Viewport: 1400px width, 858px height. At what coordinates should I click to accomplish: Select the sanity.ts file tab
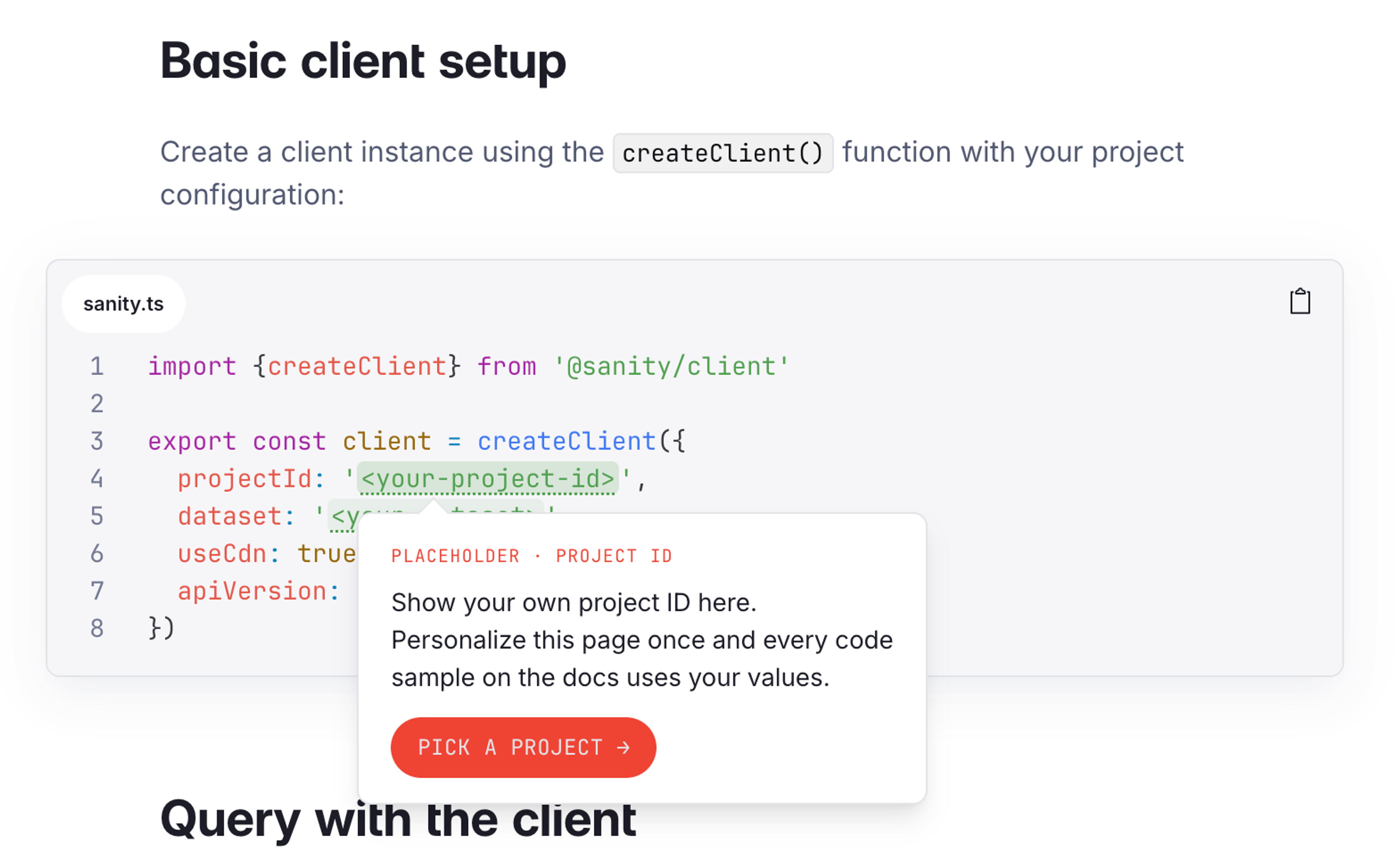[123, 304]
